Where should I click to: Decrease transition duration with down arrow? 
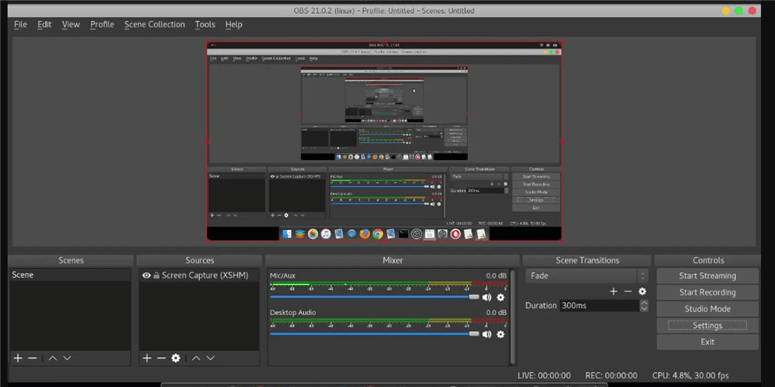coord(644,309)
